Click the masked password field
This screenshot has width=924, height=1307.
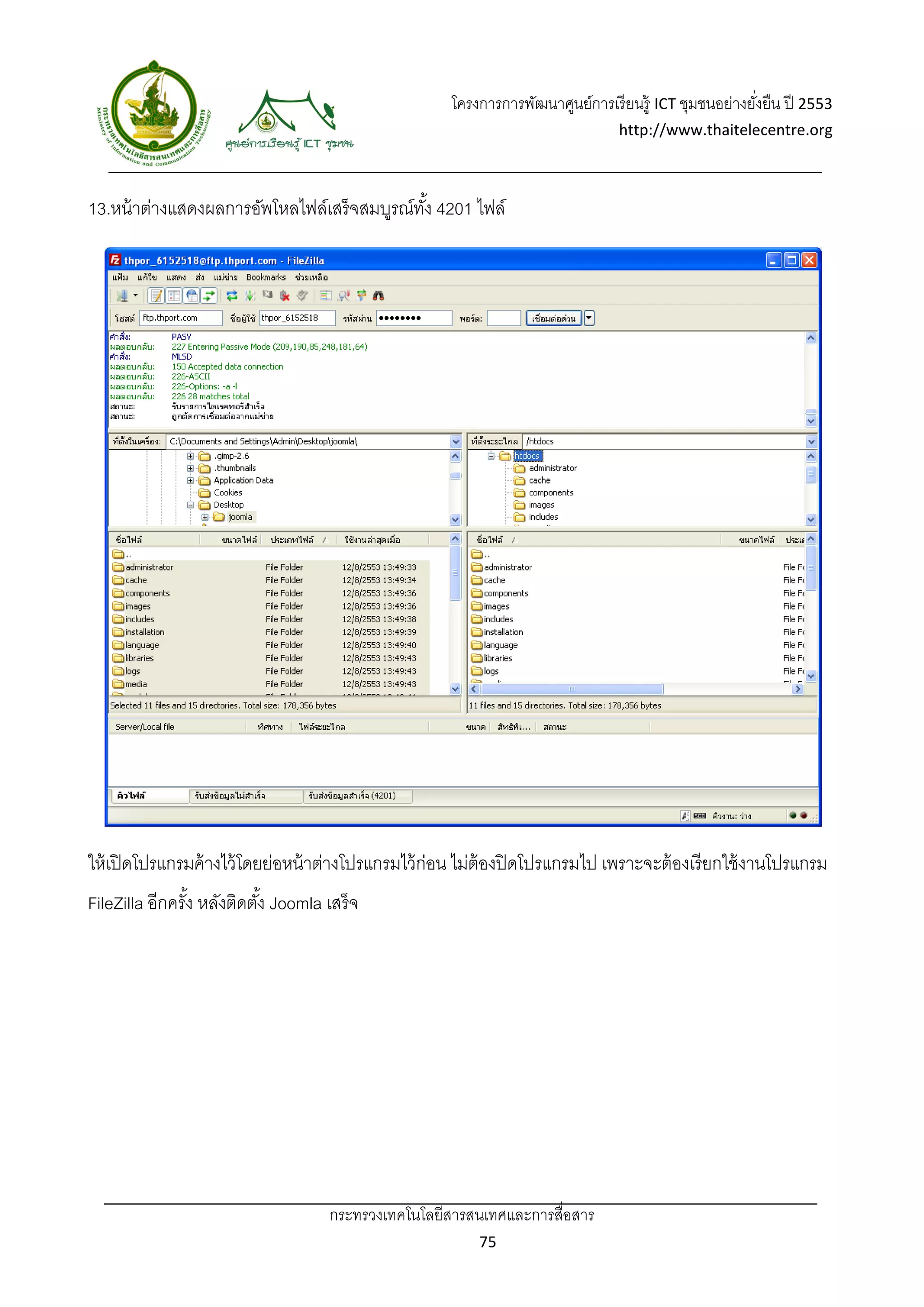[x=414, y=318]
